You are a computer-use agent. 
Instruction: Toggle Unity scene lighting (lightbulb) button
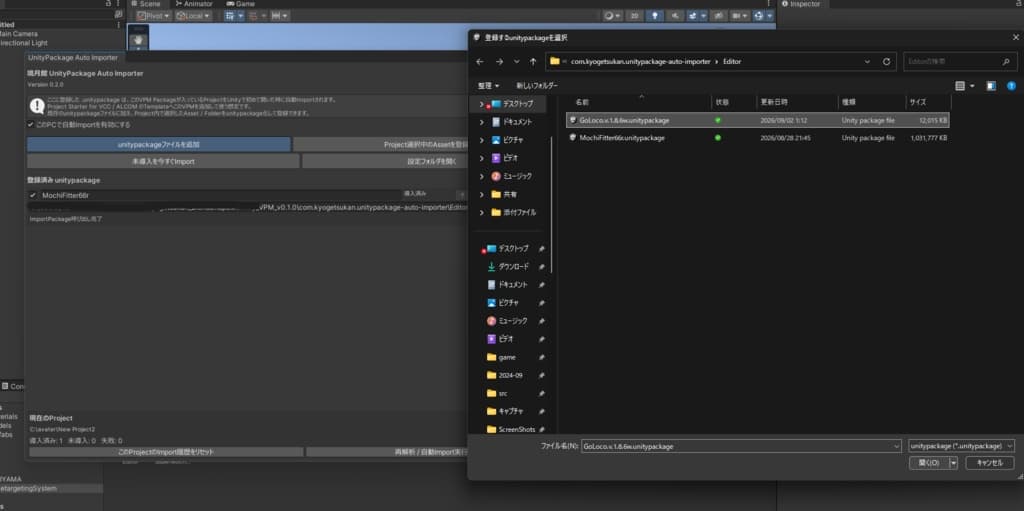[654, 16]
